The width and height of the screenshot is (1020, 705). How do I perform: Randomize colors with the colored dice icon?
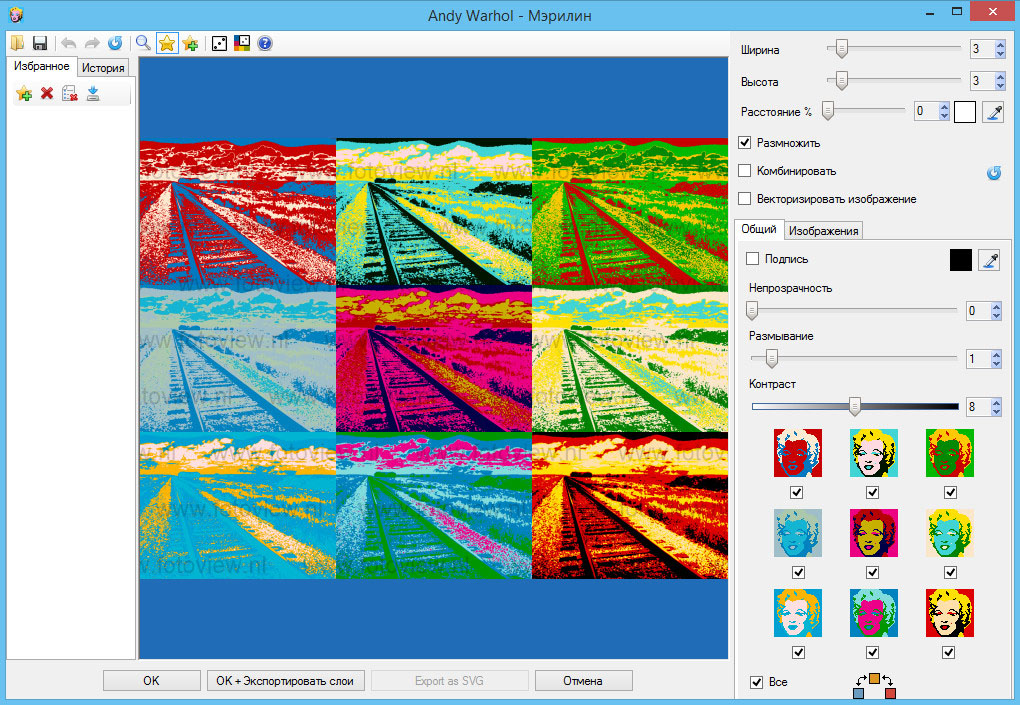tap(242, 44)
